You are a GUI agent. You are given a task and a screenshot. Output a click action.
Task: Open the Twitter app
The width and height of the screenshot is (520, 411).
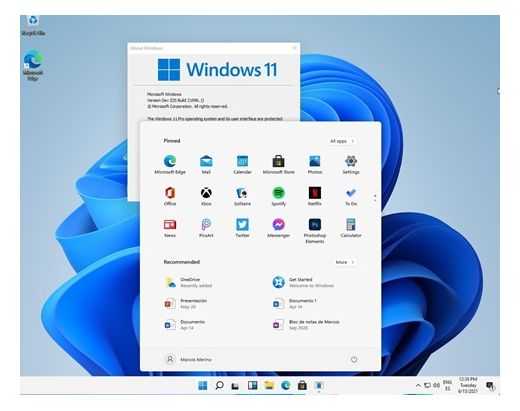coord(242,228)
